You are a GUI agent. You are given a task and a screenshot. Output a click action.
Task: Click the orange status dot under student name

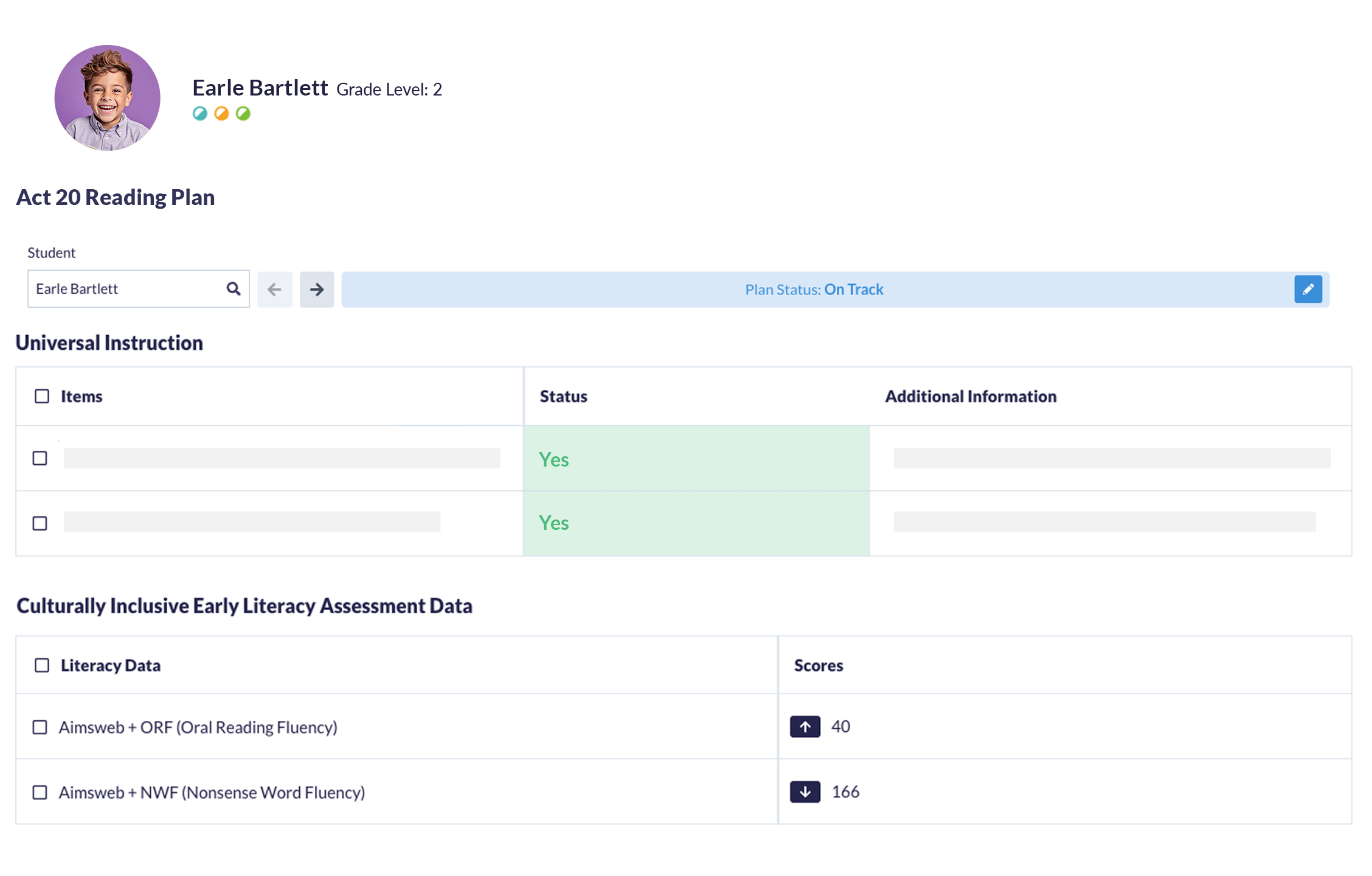pyautogui.click(x=221, y=114)
